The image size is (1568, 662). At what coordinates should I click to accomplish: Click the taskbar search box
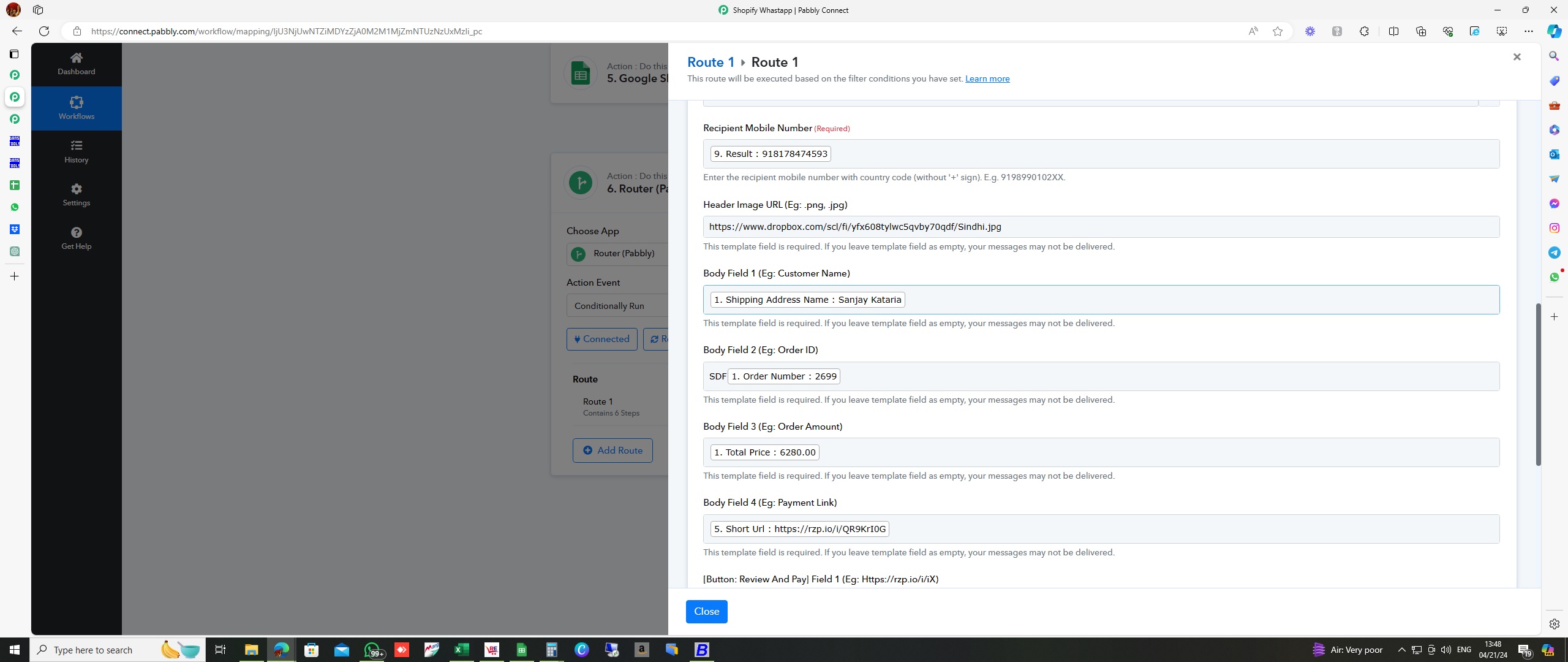tap(118, 650)
